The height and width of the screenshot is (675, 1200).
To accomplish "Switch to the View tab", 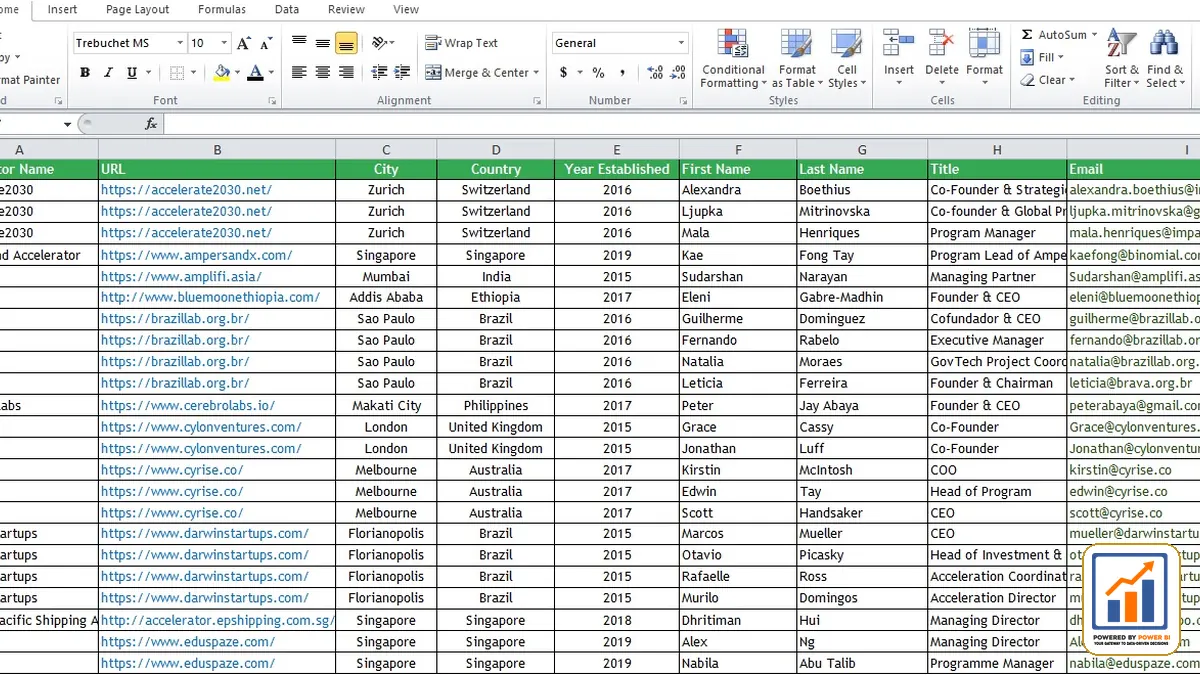I will point(406,10).
